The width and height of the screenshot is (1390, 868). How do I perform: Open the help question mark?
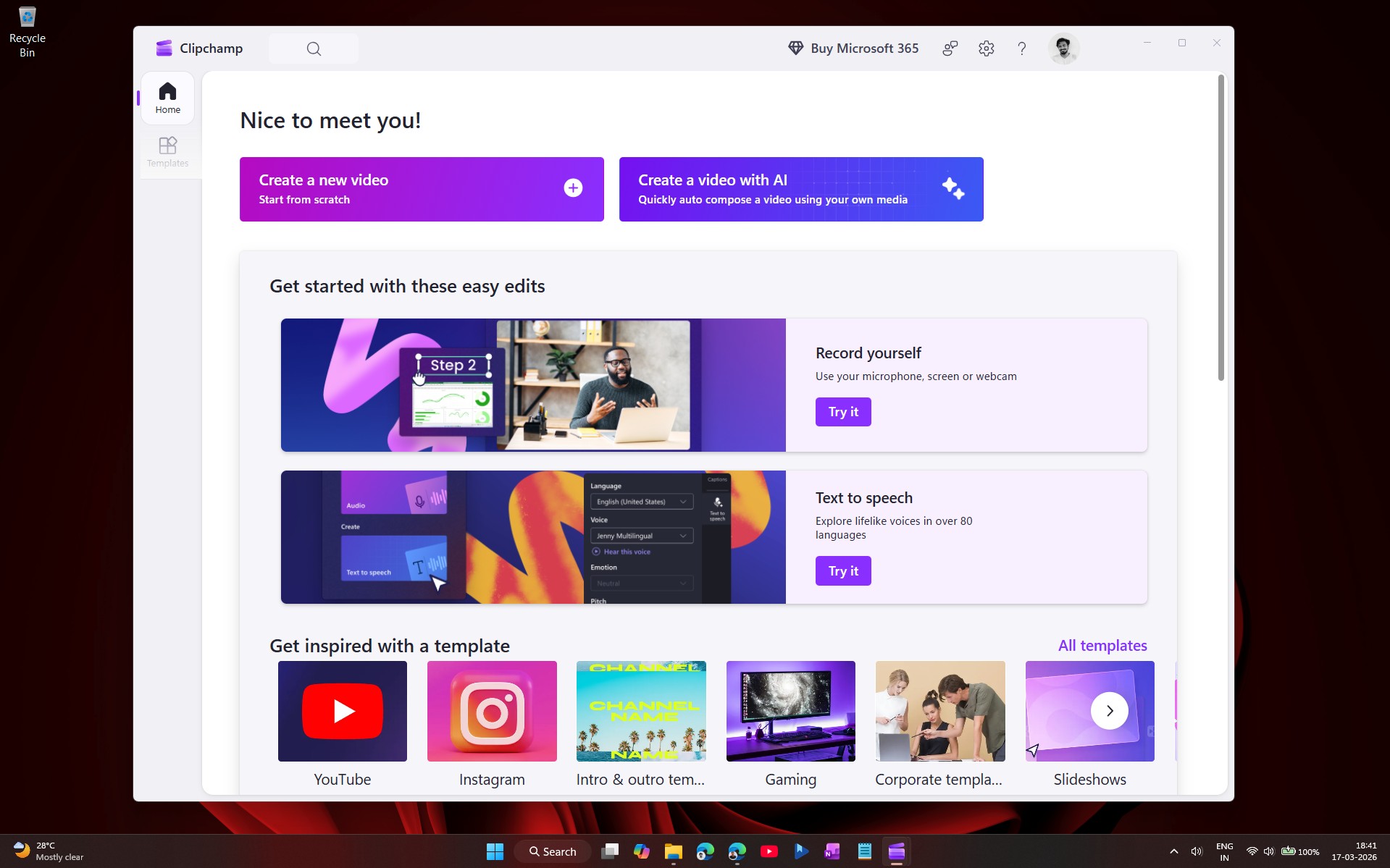pyautogui.click(x=1021, y=48)
